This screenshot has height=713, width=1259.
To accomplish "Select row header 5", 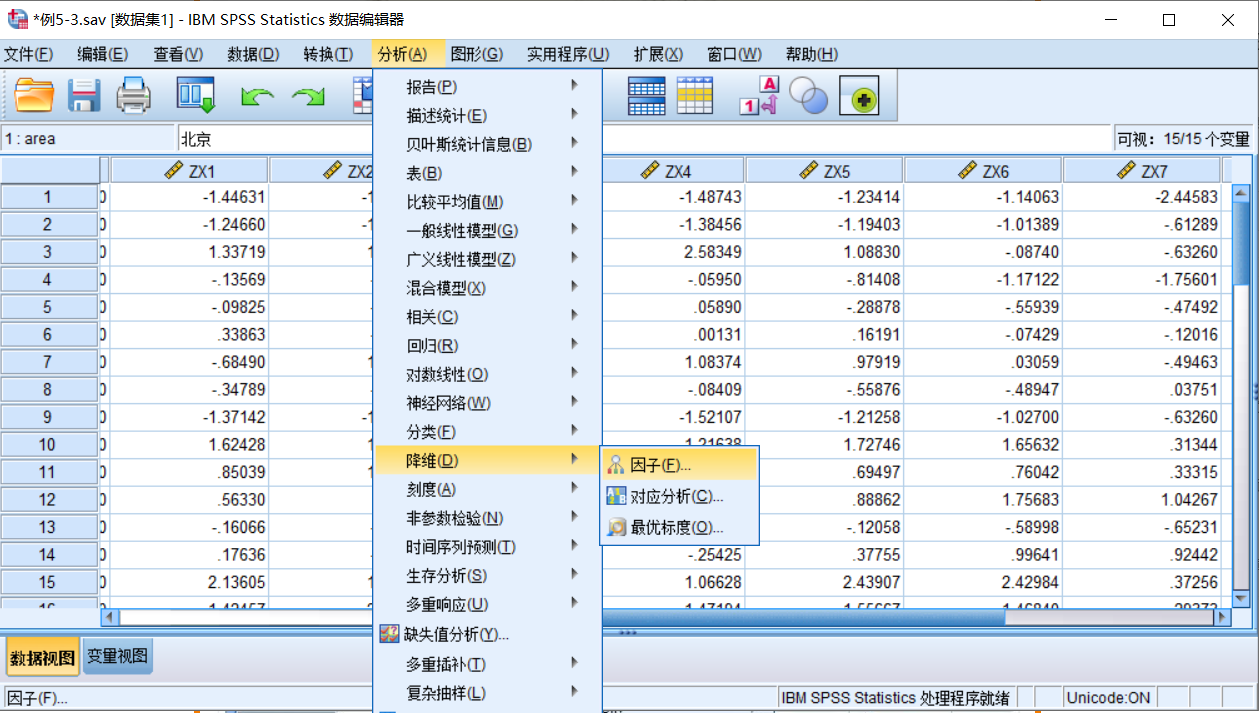I will 48,307.
